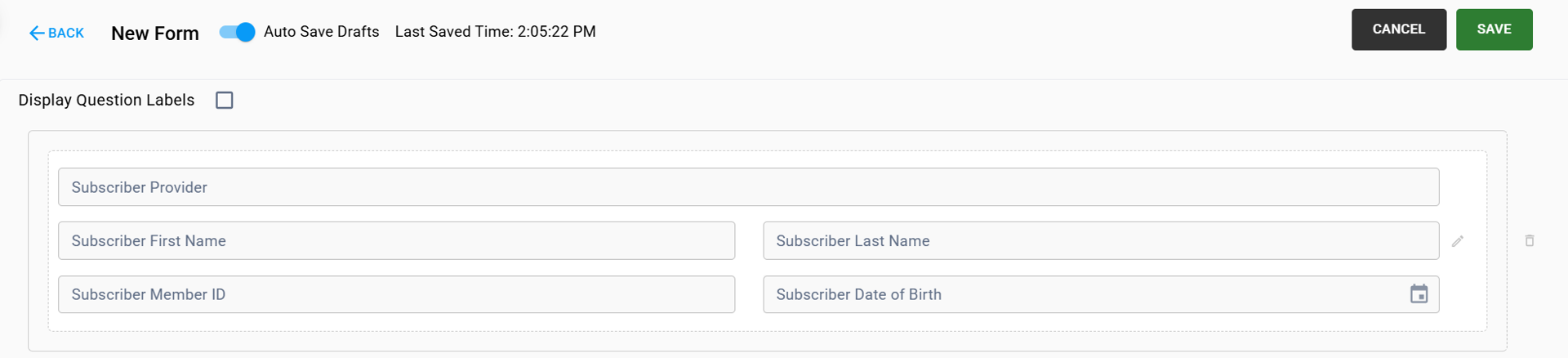
Task: Select the Subscriber Last Name input
Action: pyautogui.click(x=1100, y=241)
